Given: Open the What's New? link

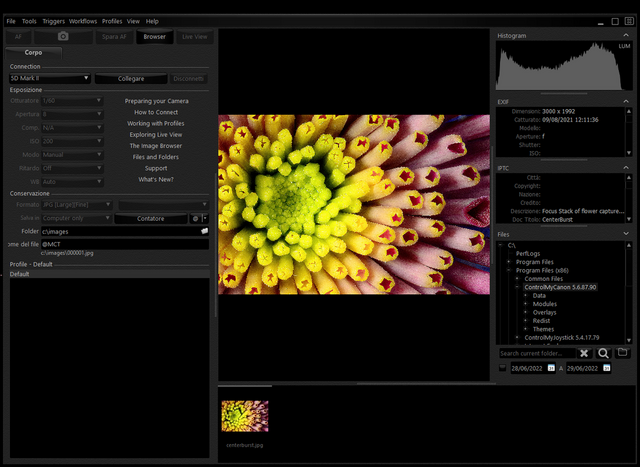Looking at the screenshot, I should (156, 180).
